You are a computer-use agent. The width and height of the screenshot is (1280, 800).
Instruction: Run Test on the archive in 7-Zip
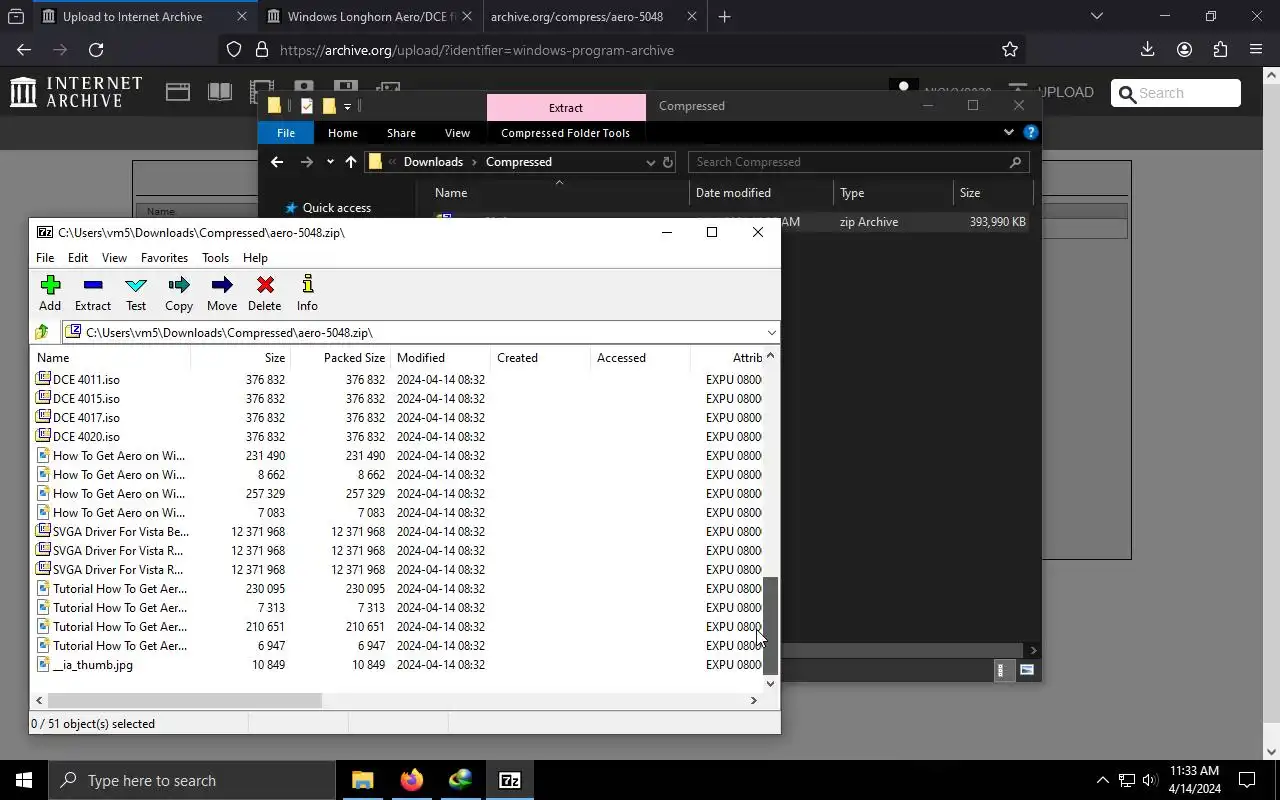click(136, 293)
